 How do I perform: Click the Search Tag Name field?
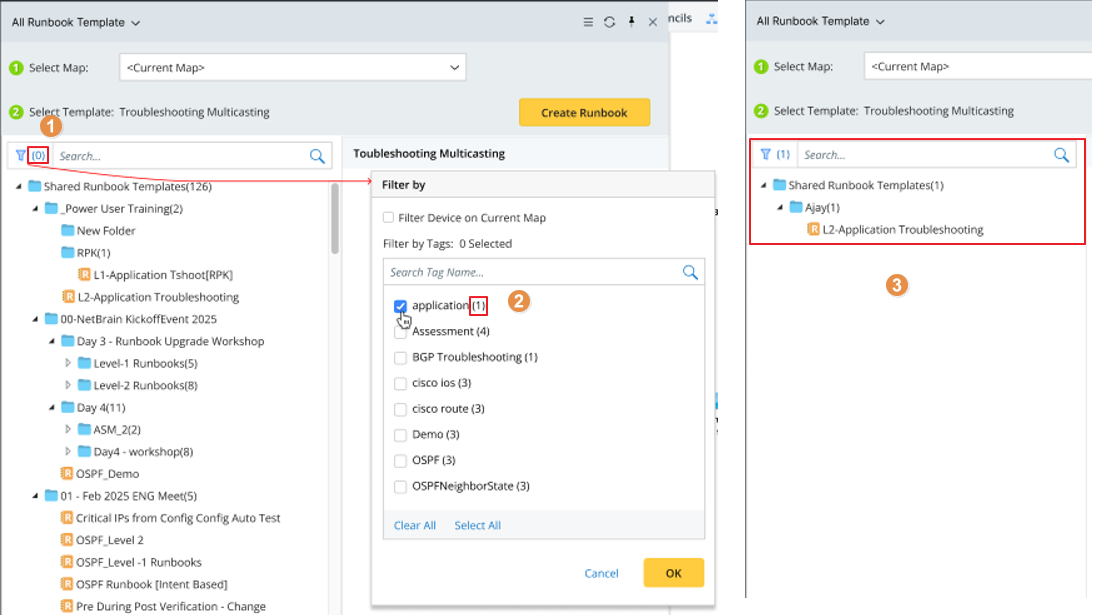(530, 272)
